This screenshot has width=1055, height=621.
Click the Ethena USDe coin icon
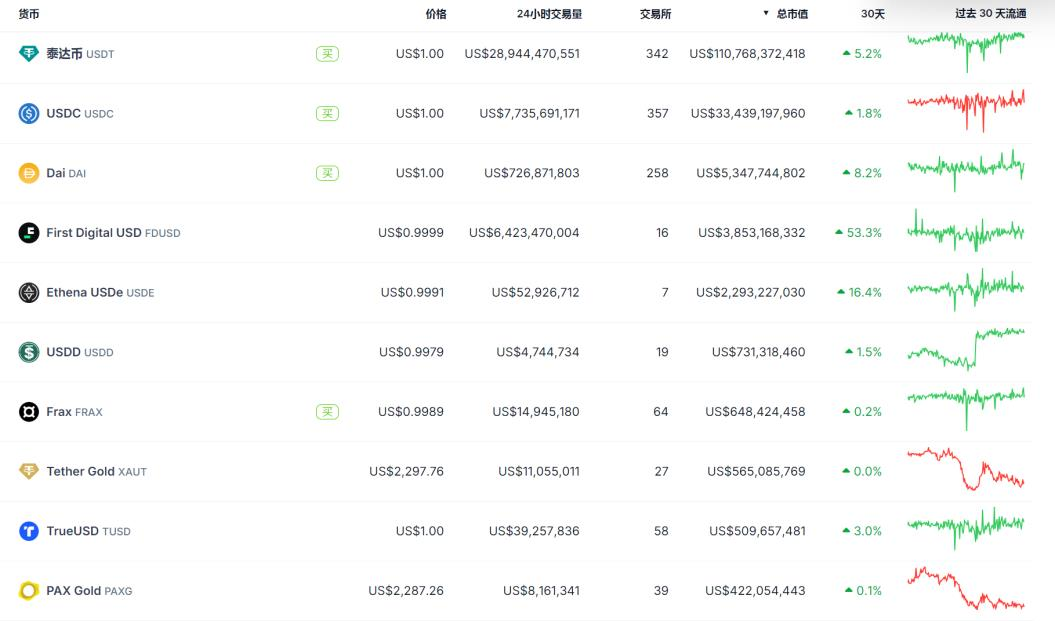coord(29,292)
